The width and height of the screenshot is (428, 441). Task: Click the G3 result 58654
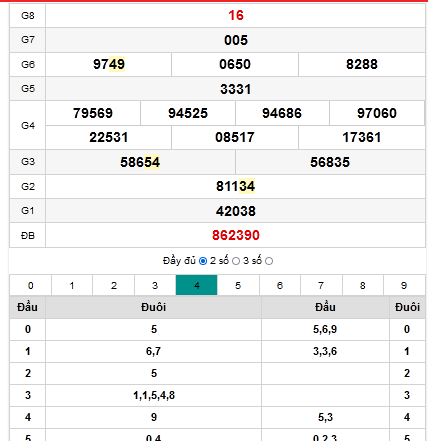click(140, 162)
